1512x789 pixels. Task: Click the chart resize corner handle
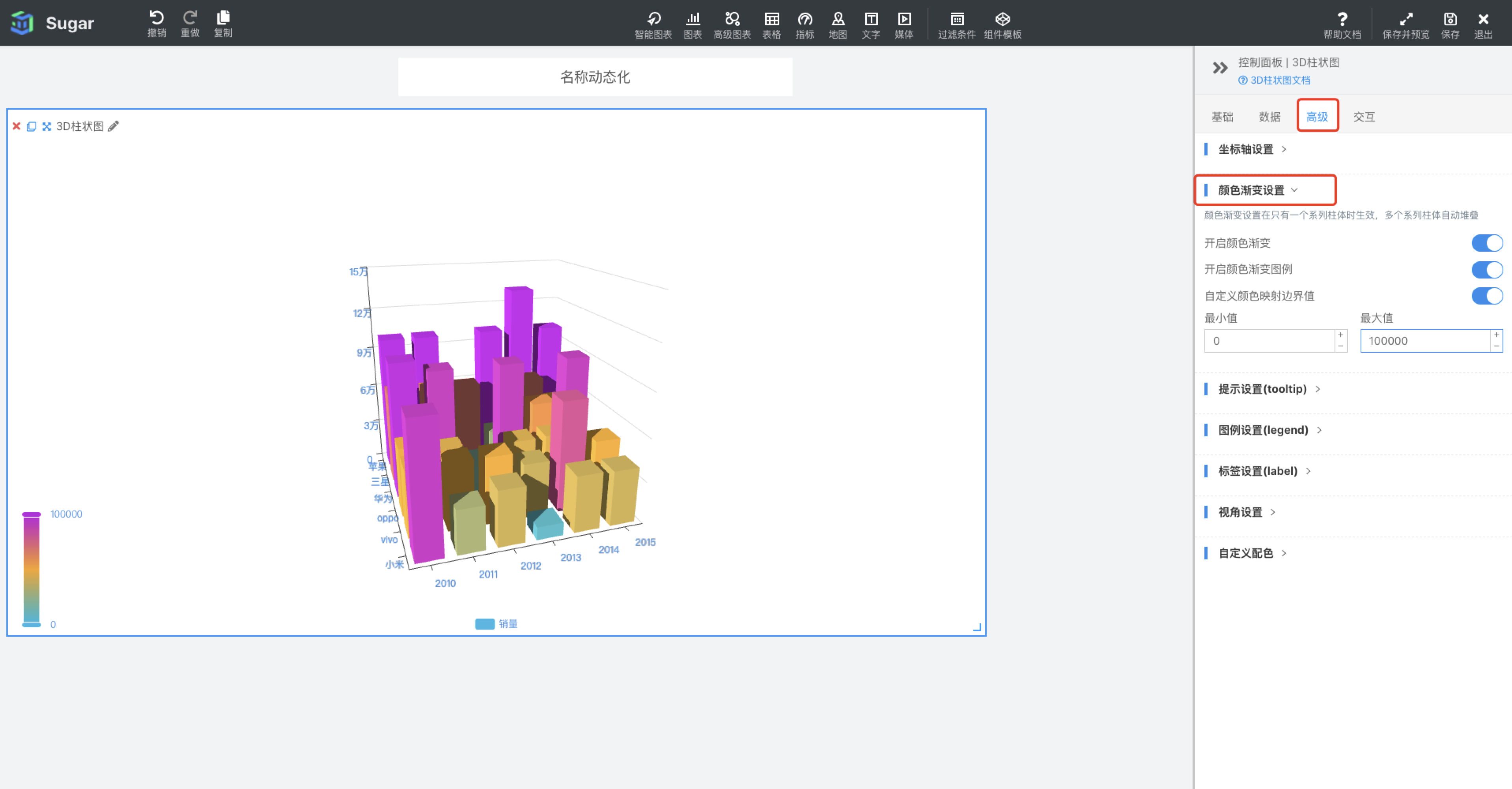click(977, 628)
